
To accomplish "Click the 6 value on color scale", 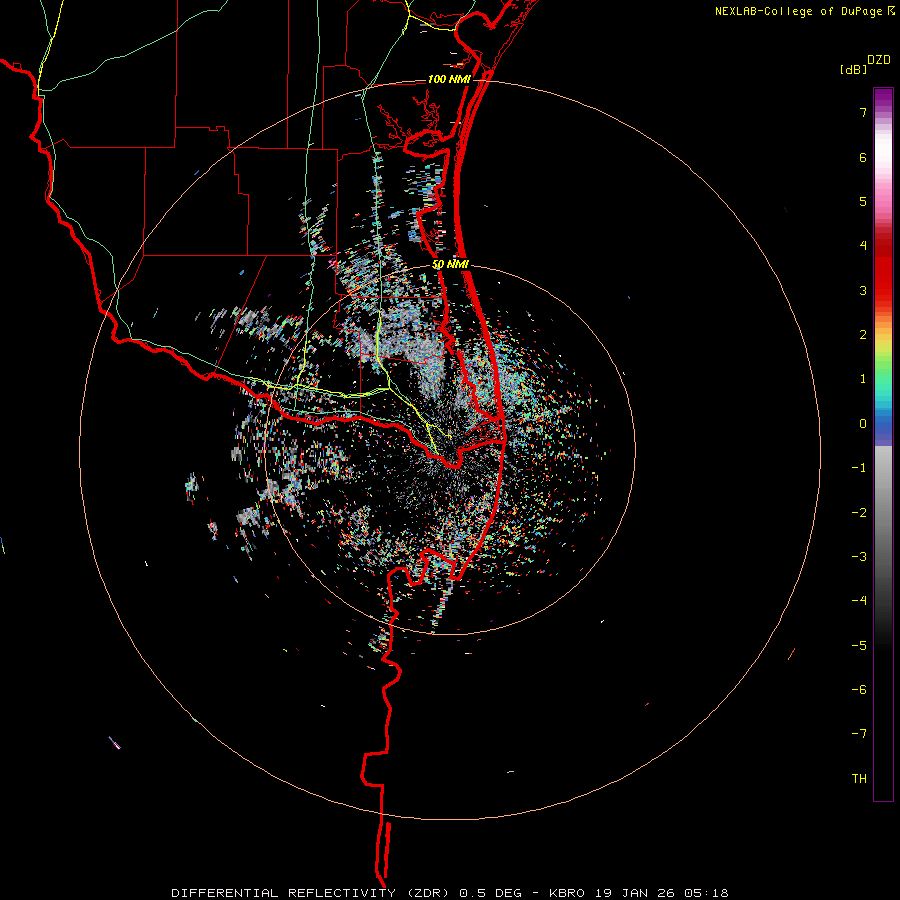I will [863, 157].
